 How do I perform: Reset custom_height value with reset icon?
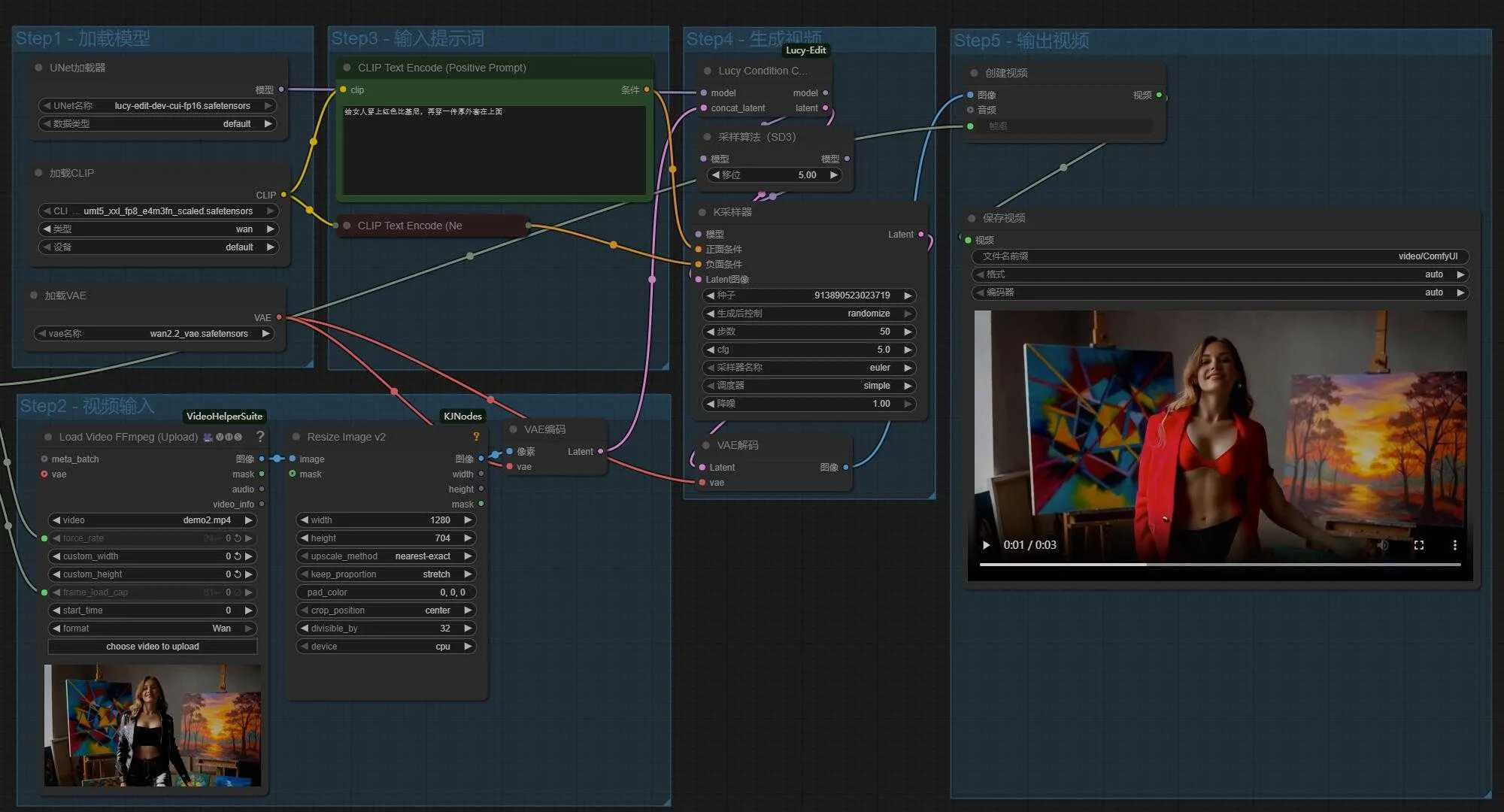(238, 574)
